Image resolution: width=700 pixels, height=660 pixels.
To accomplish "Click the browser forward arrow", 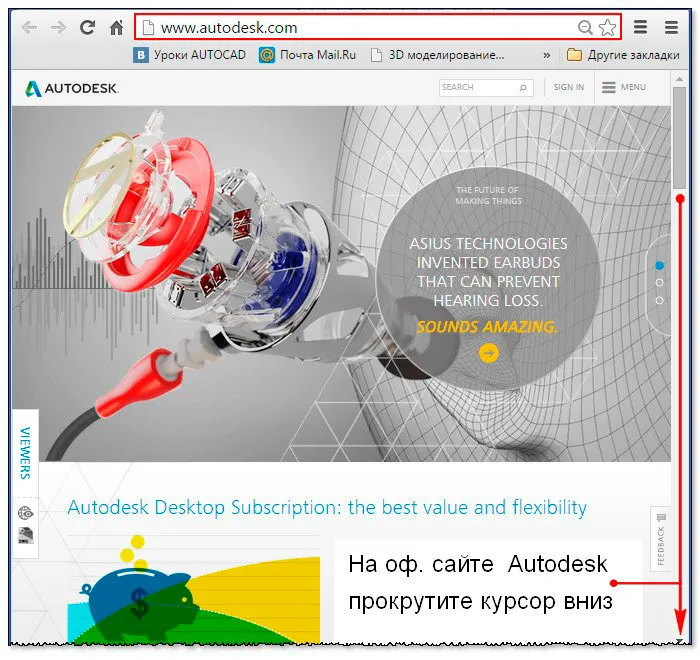I will (x=58, y=28).
